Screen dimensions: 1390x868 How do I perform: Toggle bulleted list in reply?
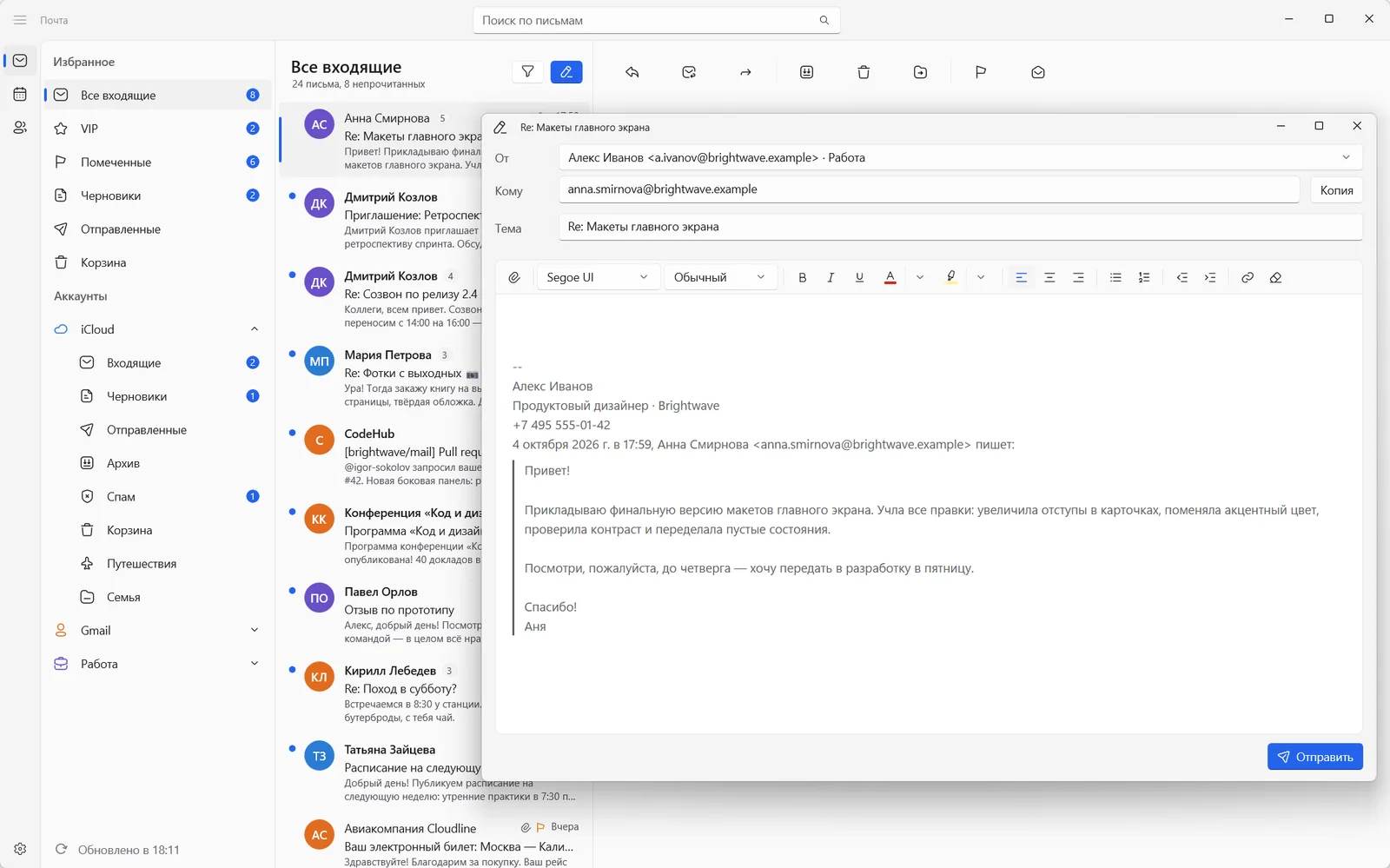[1115, 277]
